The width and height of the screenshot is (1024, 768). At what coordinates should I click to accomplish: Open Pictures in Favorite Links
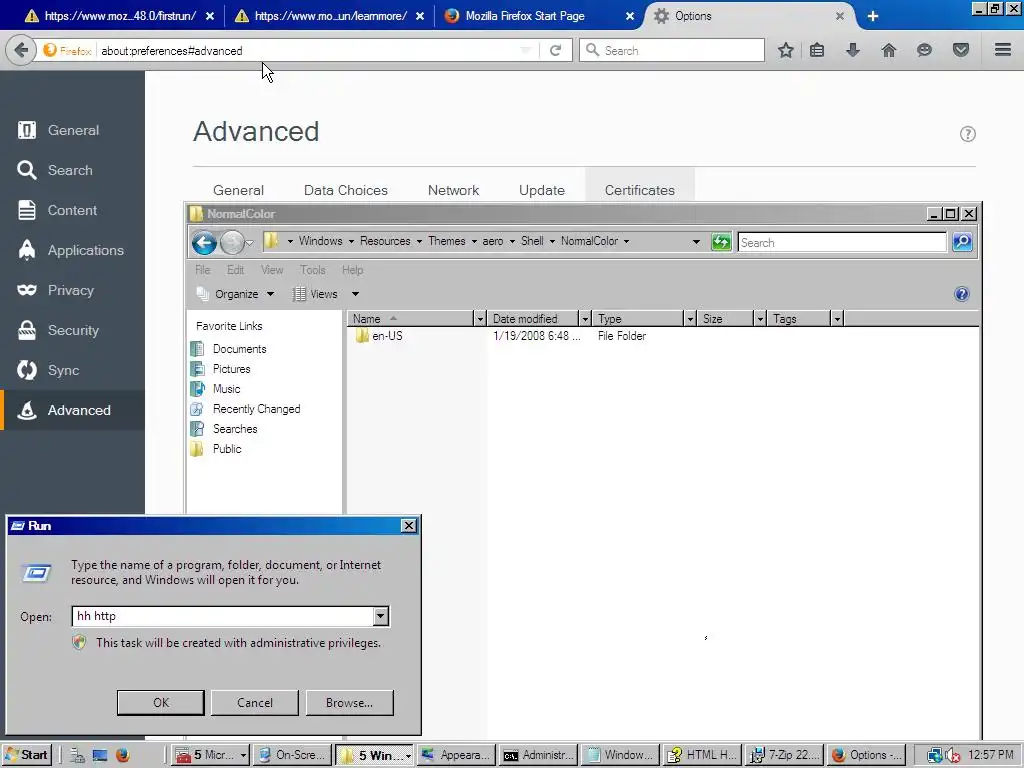(231, 369)
